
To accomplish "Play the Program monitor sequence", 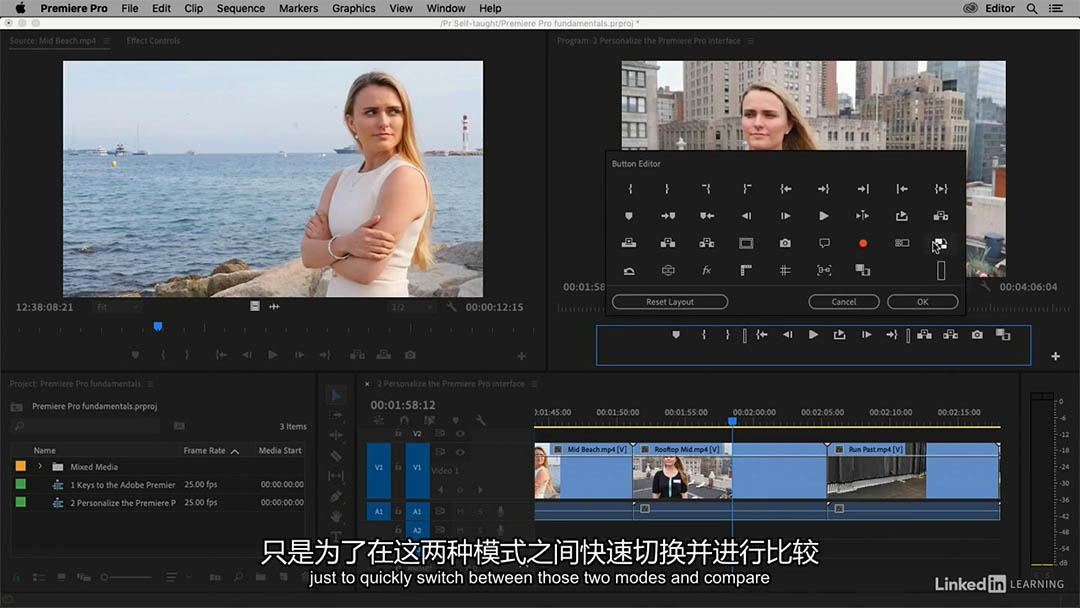I will 813,335.
